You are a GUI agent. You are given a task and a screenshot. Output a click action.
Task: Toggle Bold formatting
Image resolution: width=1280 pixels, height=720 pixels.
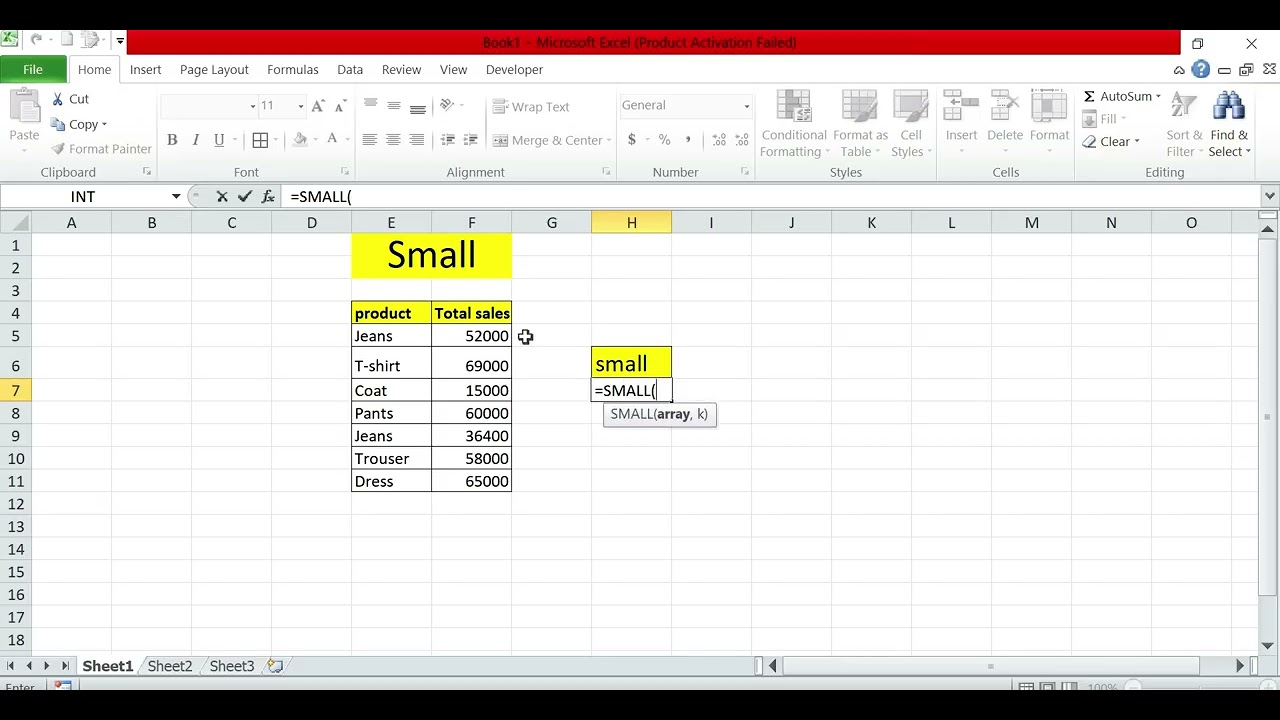pyautogui.click(x=172, y=140)
